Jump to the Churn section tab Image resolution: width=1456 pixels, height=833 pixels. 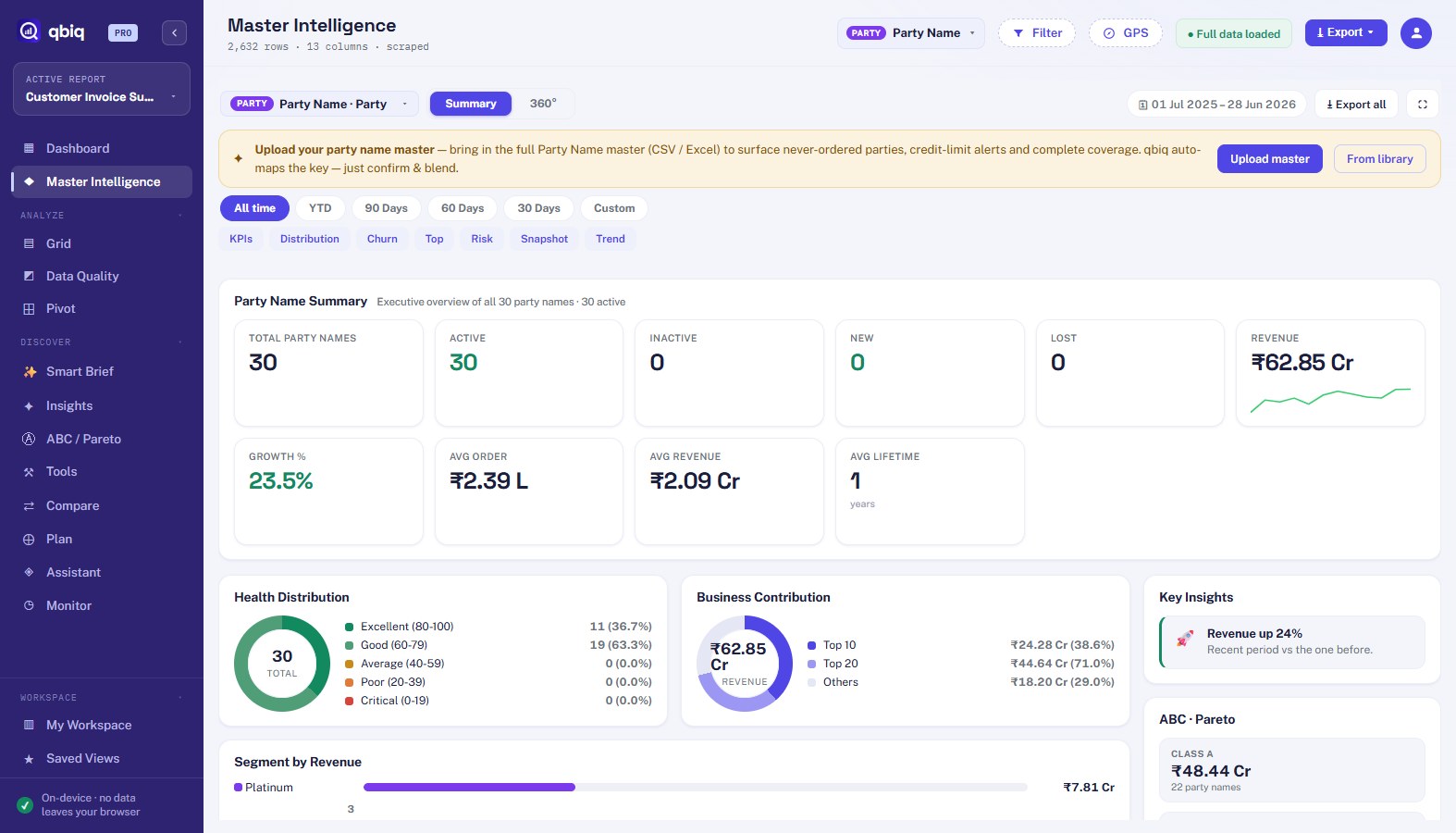[x=382, y=239]
